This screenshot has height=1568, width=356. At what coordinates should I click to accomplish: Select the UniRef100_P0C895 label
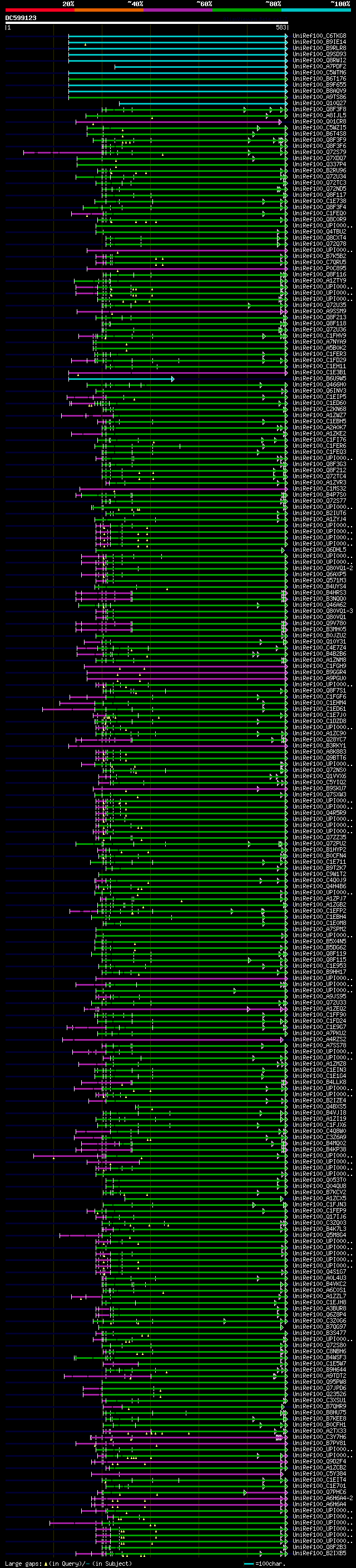319,269
